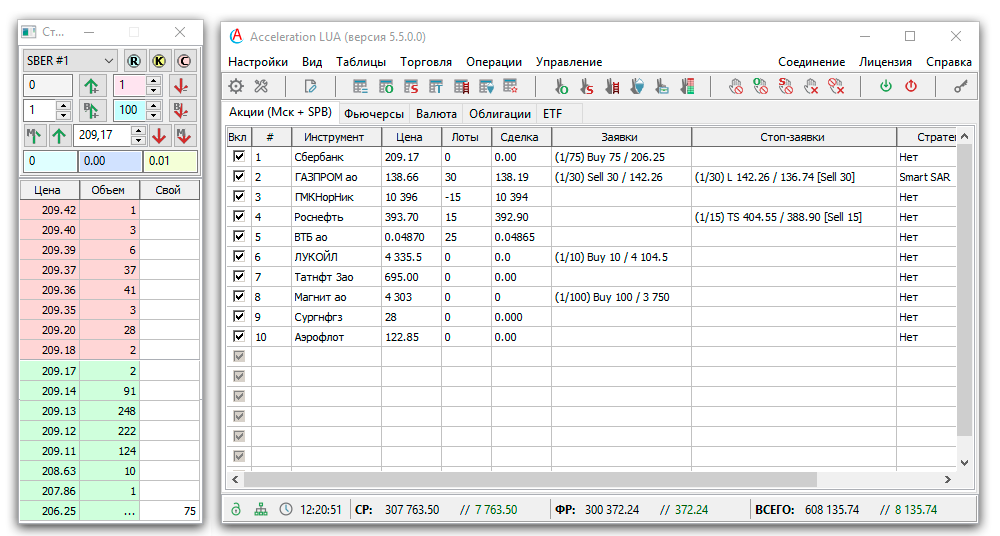Open settings via the gear toolbar icon
The height and width of the screenshot is (536, 1000).
point(237,86)
